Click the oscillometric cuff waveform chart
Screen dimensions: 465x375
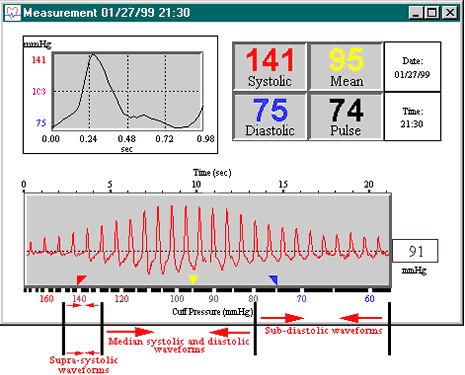click(207, 240)
